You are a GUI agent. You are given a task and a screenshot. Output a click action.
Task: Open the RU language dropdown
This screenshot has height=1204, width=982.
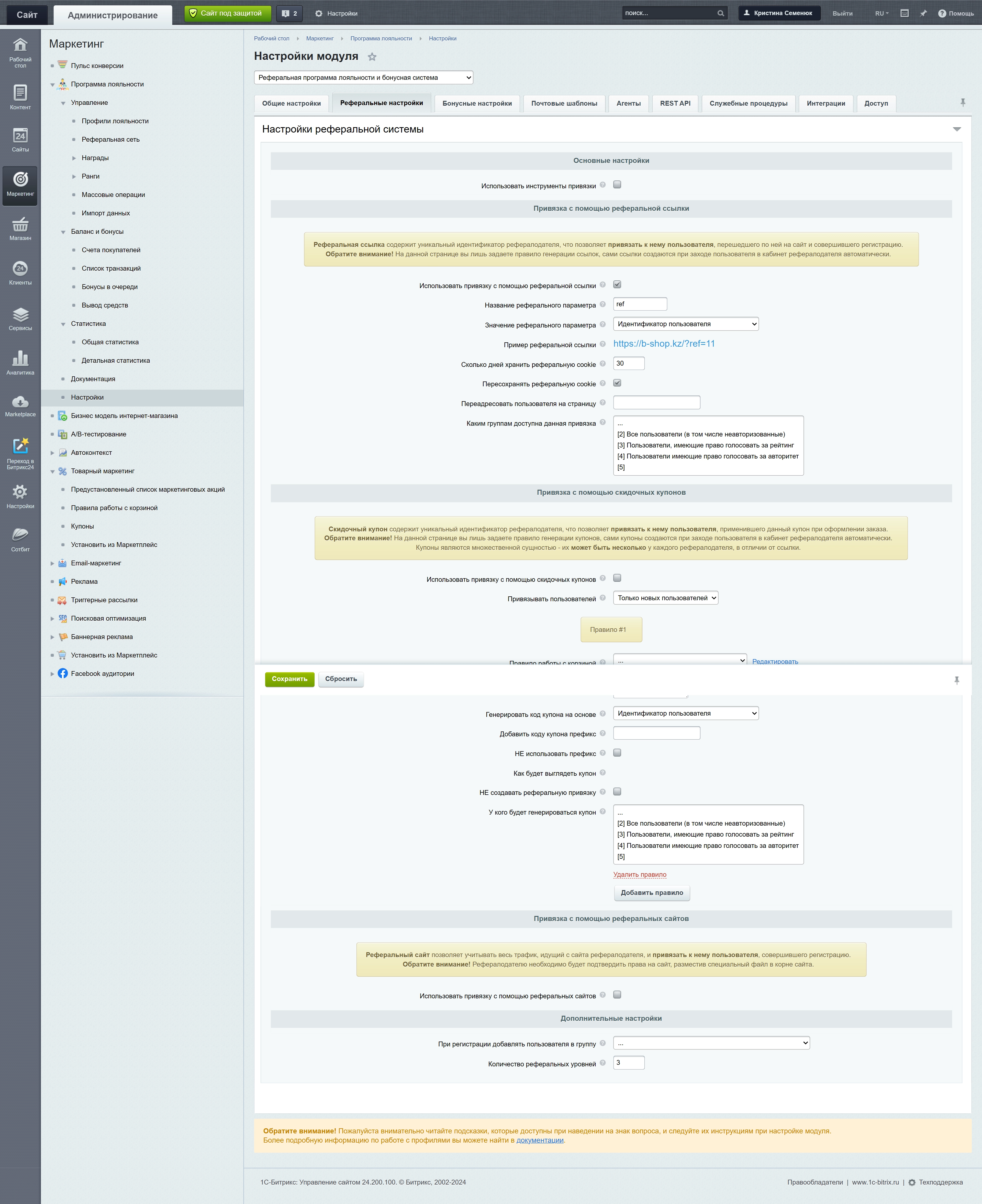881,13
